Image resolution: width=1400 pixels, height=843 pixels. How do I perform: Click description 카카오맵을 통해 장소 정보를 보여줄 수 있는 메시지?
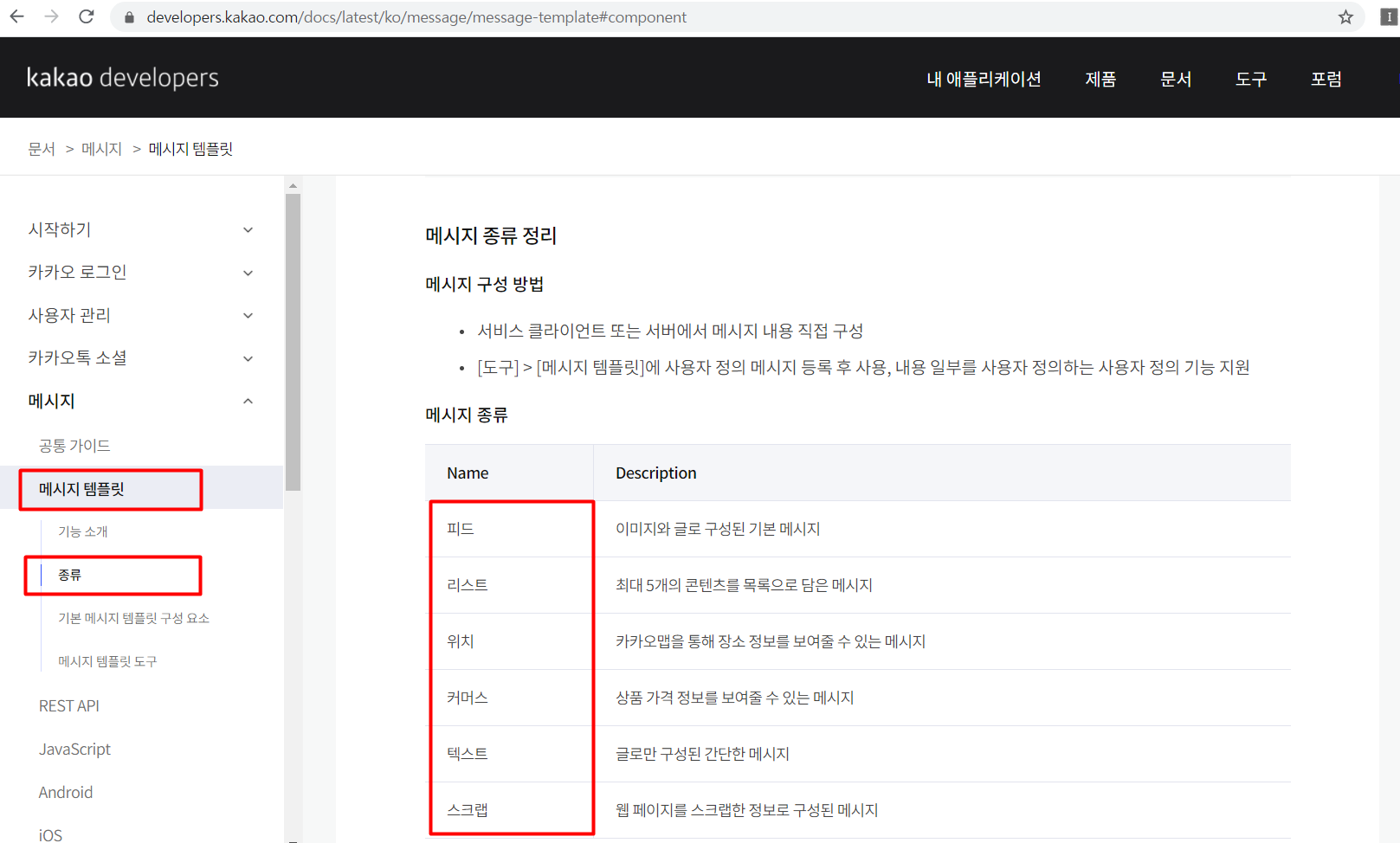771,641
